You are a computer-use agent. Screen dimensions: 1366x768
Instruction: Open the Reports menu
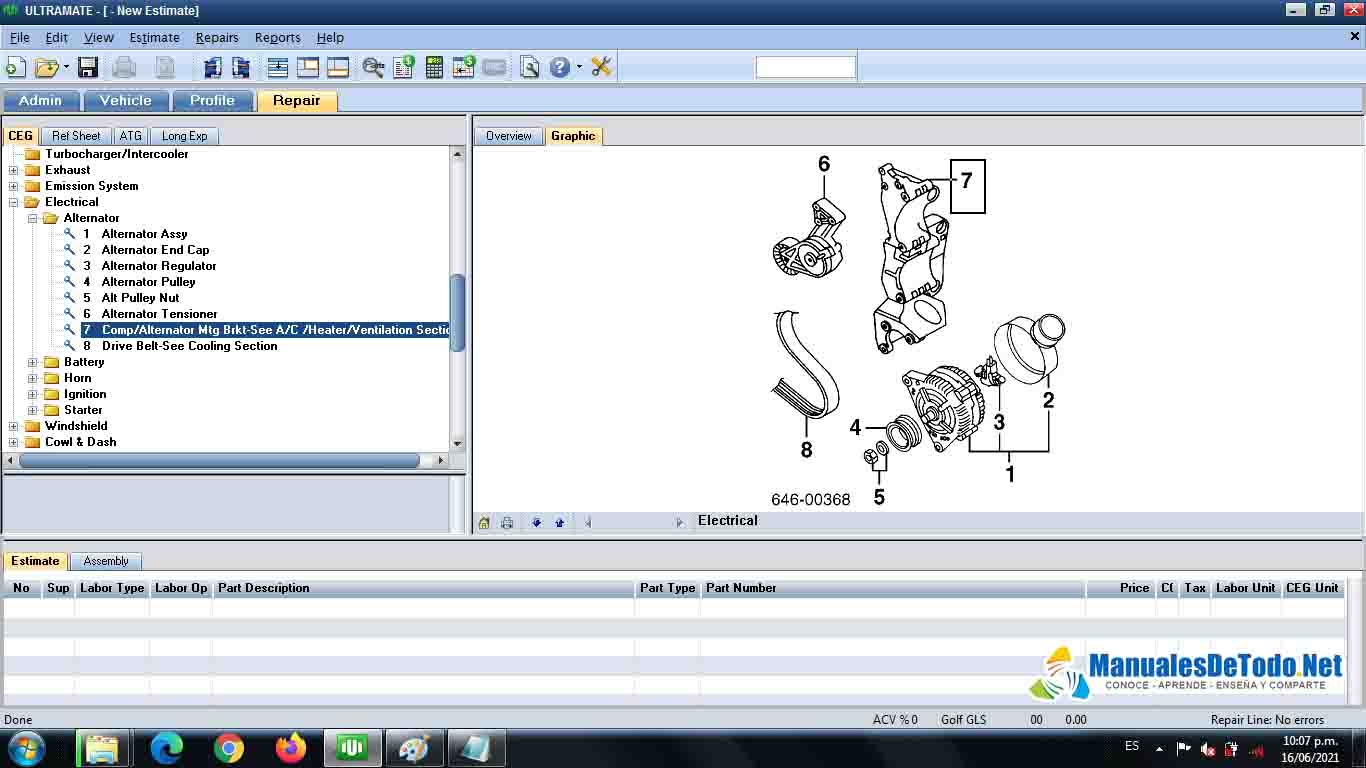click(x=278, y=37)
